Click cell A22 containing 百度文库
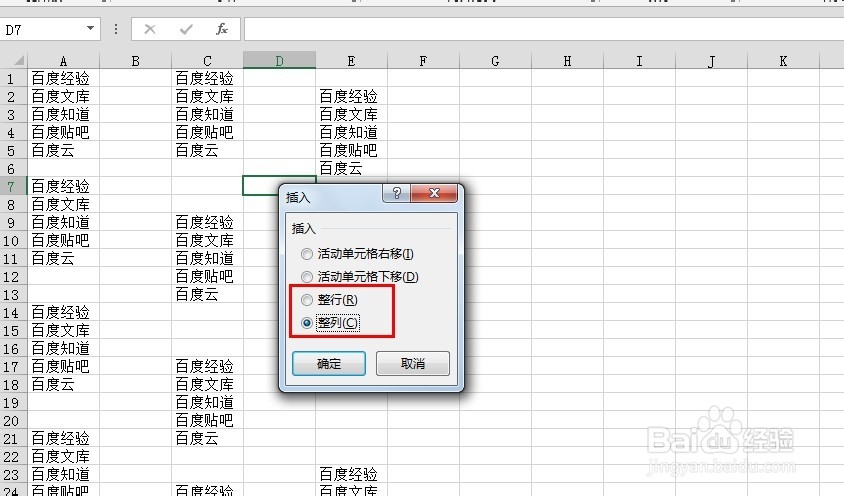 click(64, 456)
